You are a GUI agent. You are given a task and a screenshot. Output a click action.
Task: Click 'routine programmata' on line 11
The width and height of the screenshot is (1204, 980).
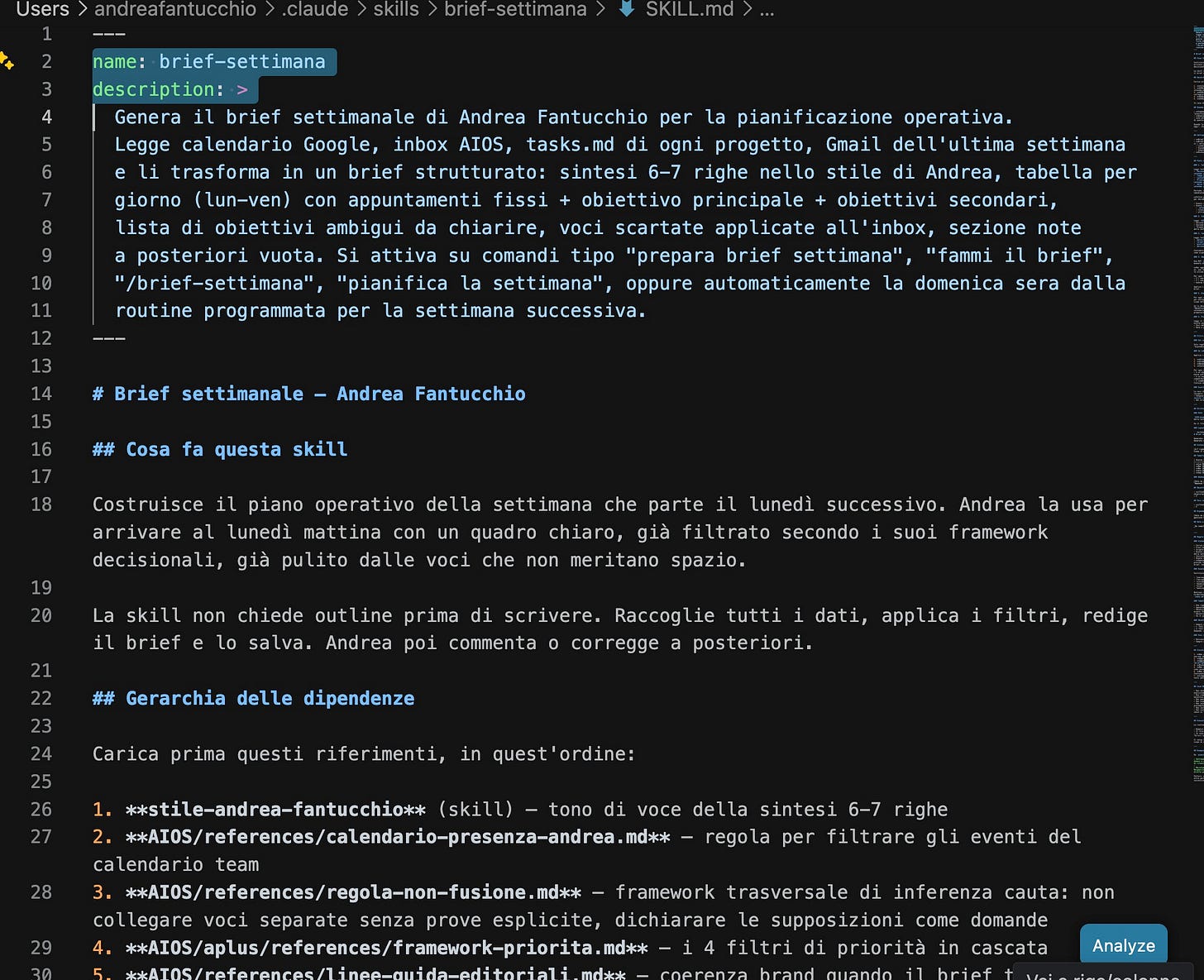pos(219,310)
